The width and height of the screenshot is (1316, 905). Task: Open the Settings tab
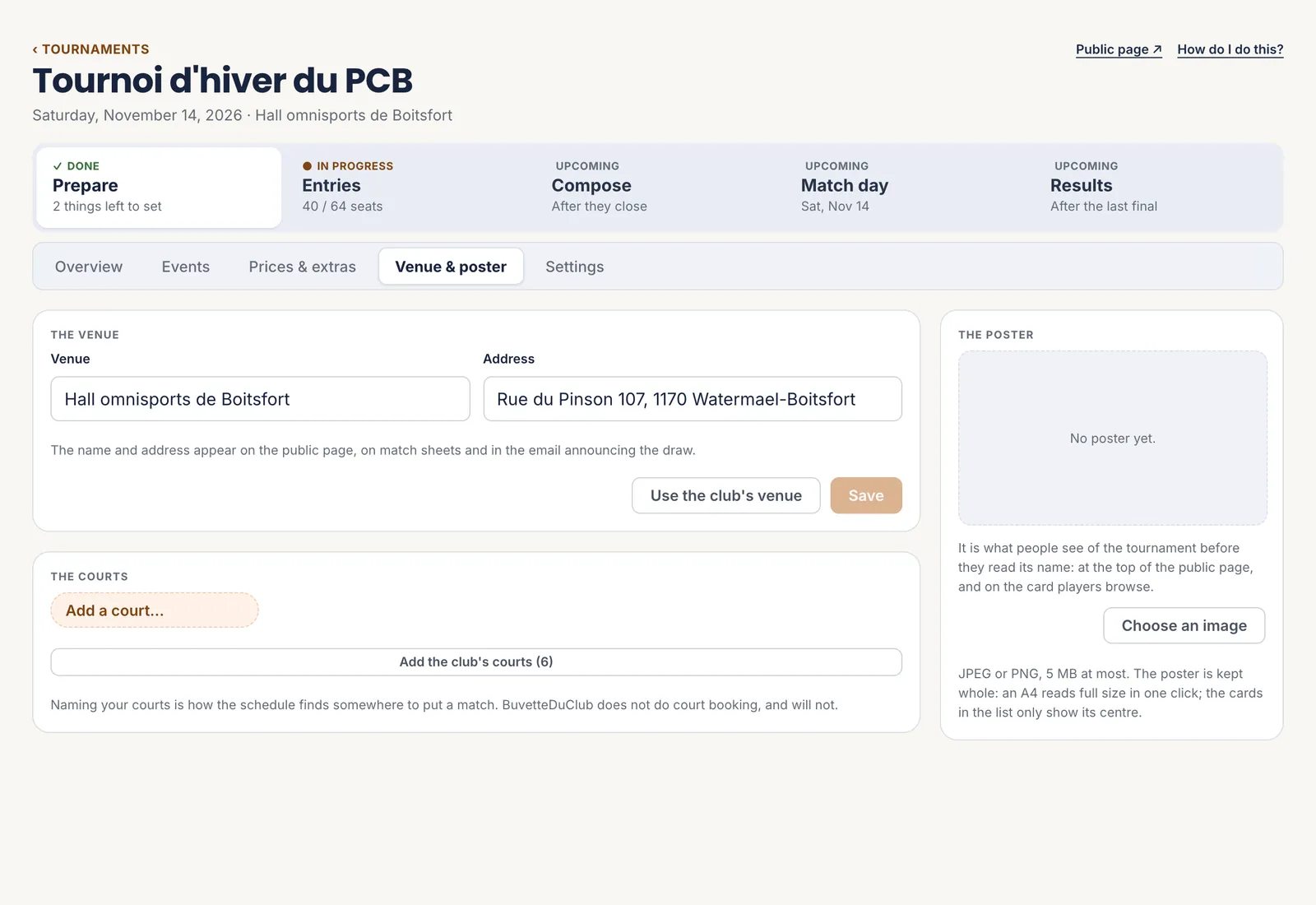coord(575,267)
